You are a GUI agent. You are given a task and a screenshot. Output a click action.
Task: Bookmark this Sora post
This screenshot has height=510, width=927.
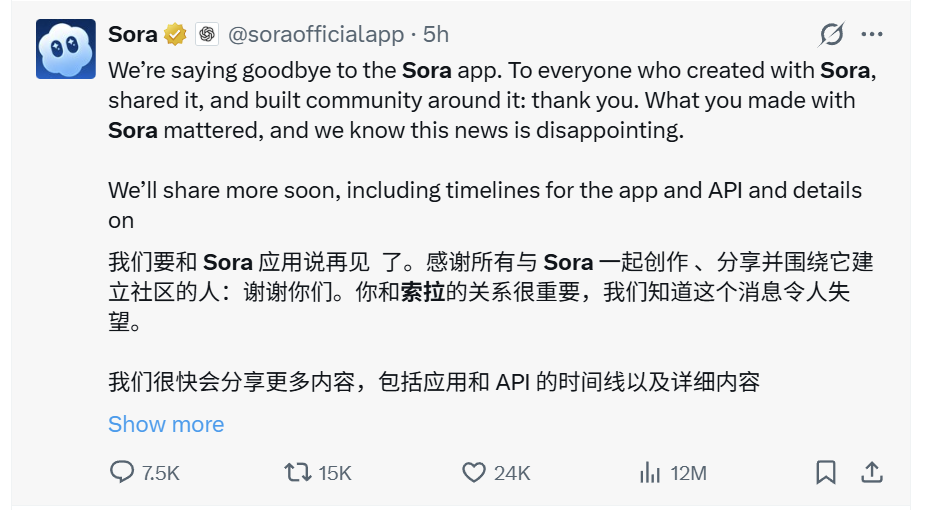(x=826, y=472)
